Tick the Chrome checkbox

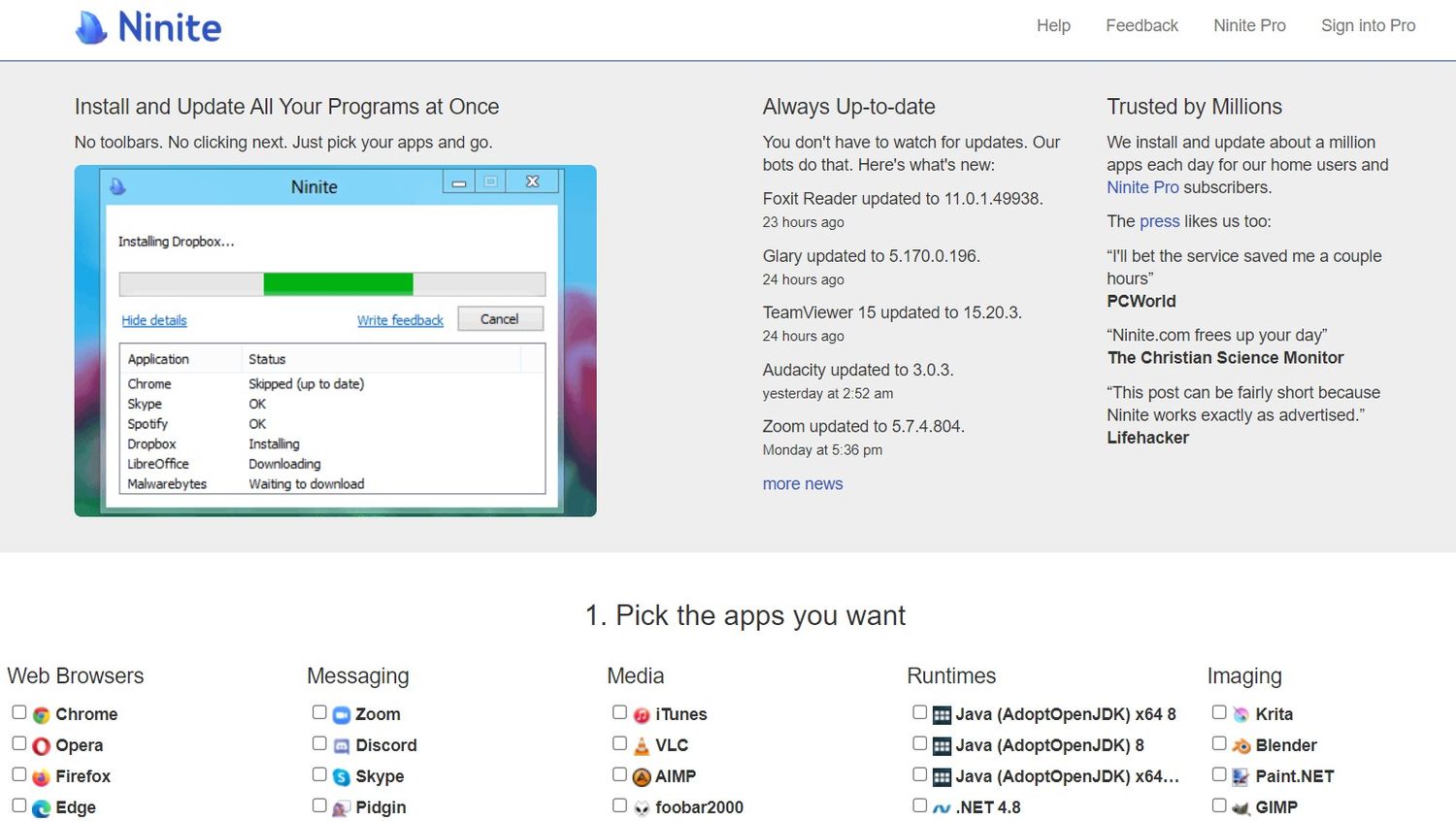18,712
